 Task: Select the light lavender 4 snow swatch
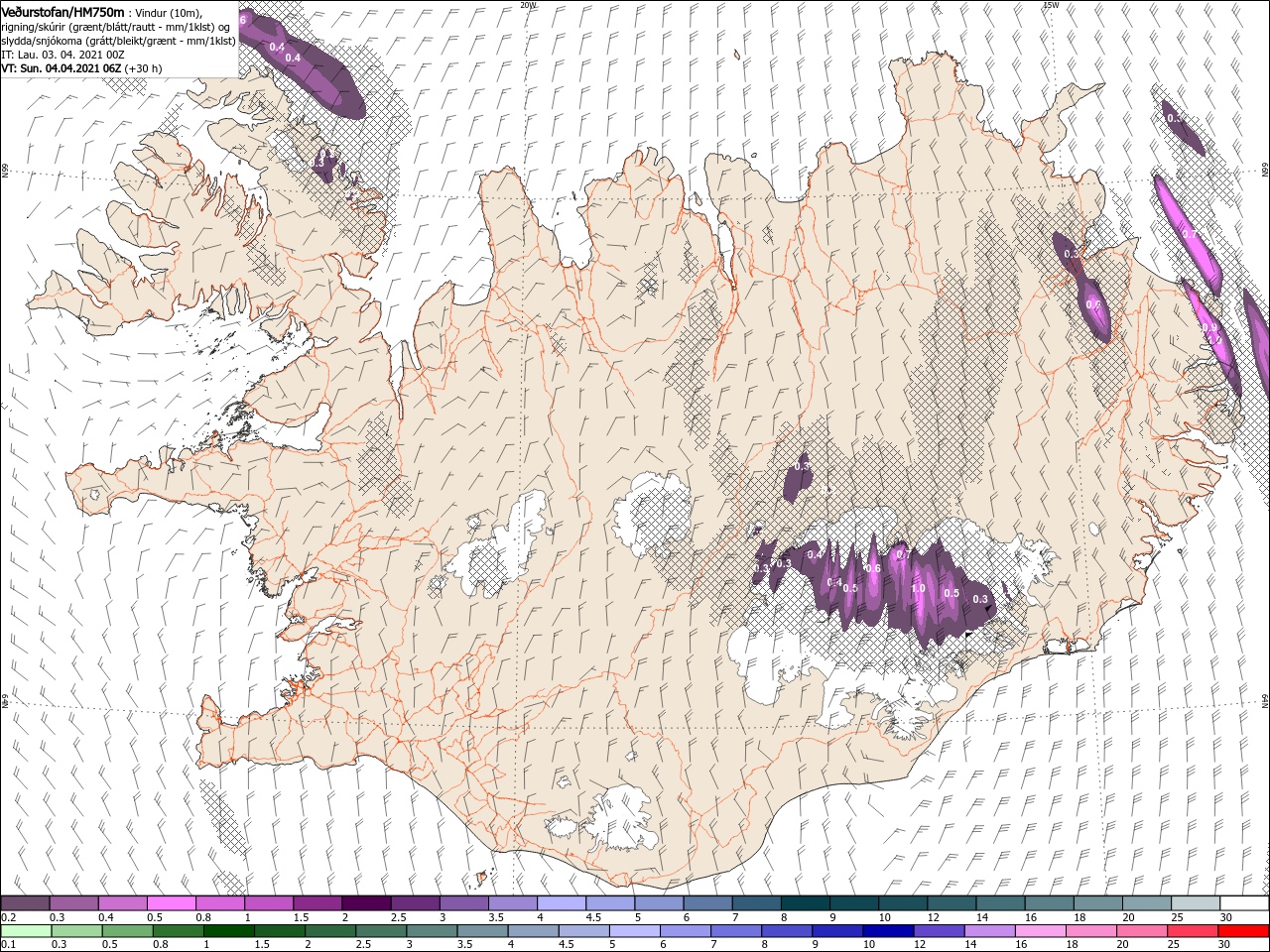(x=562, y=903)
